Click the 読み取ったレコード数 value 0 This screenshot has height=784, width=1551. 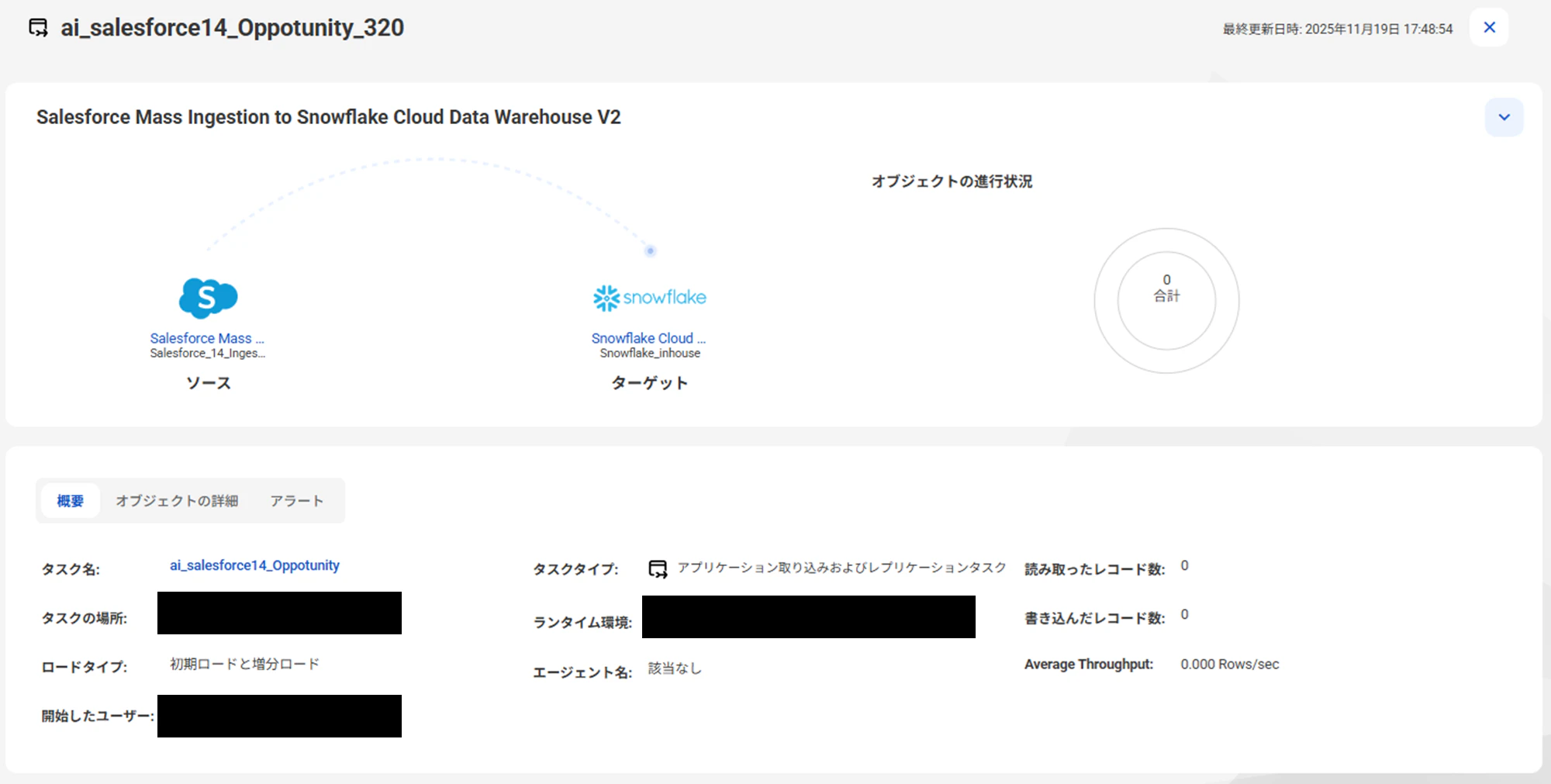pyautogui.click(x=1184, y=565)
